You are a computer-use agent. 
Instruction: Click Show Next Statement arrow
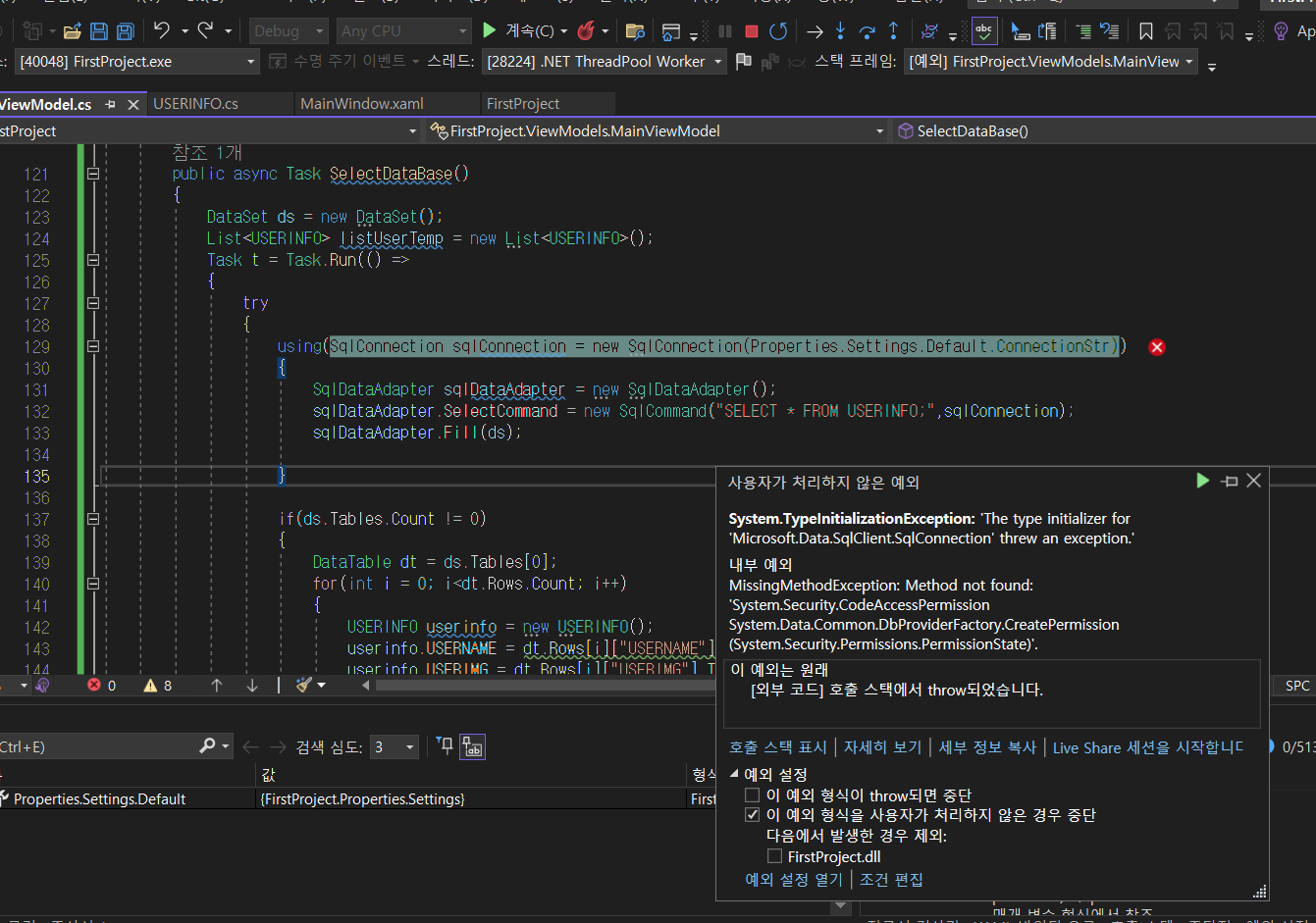[815, 31]
